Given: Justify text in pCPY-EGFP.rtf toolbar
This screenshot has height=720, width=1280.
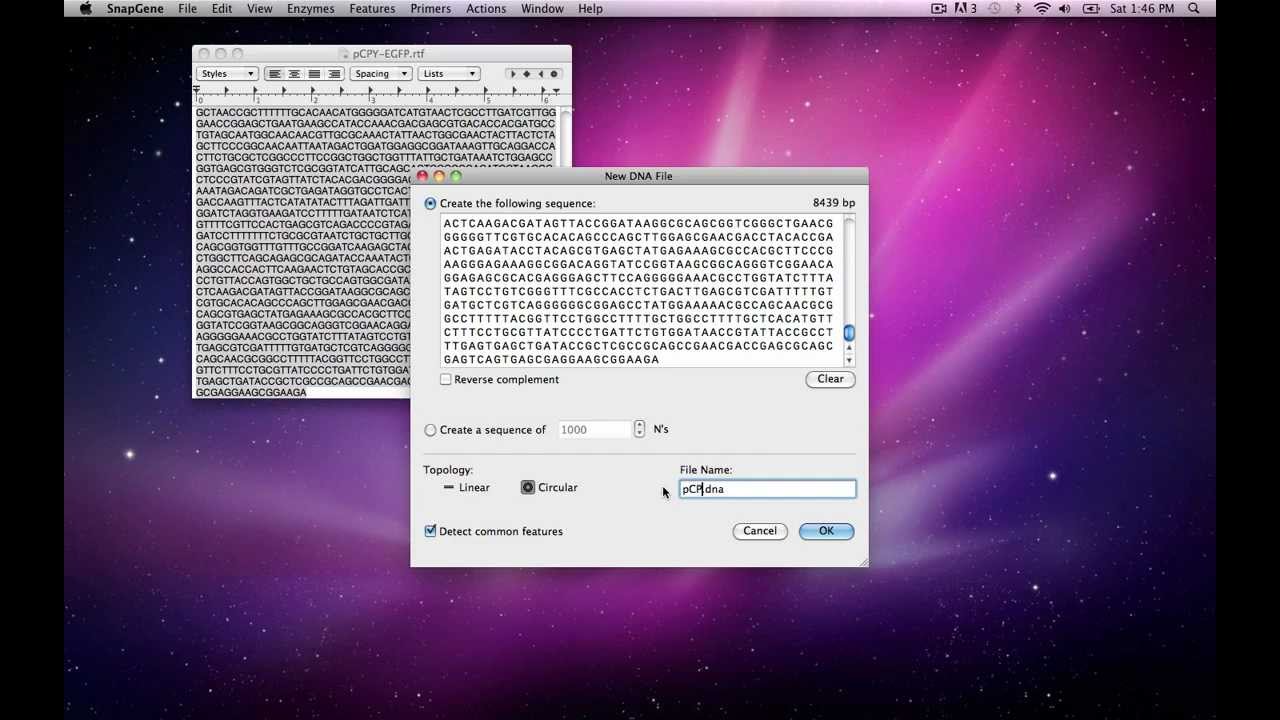Looking at the screenshot, I should click(x=314, y=74).
